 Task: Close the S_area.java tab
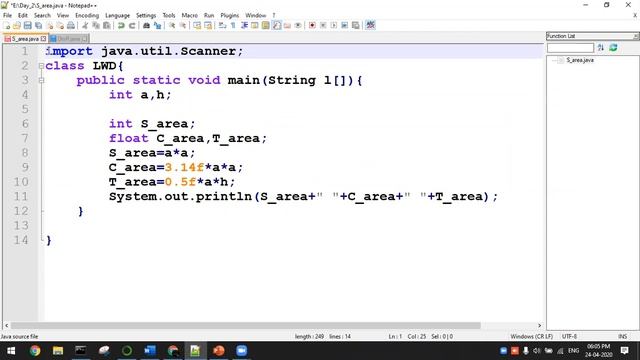click(43, 39)
